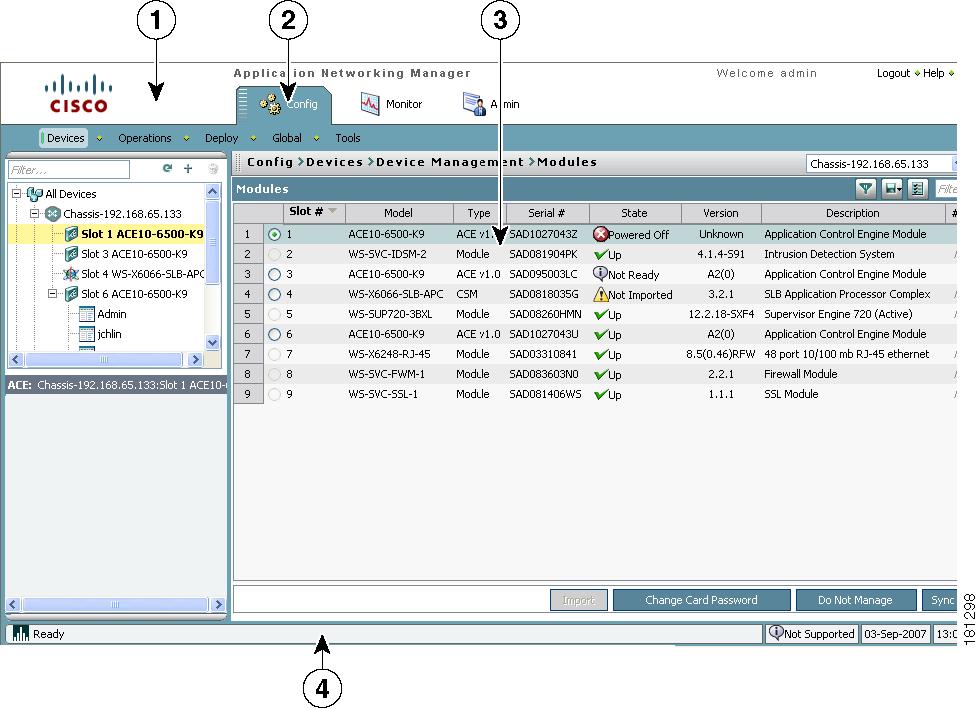The height and width of the screenshot is (709, 979).
Task: Click the Slot 4 WS-X6066-SLB-APC module icon
Action: (71, 274)
